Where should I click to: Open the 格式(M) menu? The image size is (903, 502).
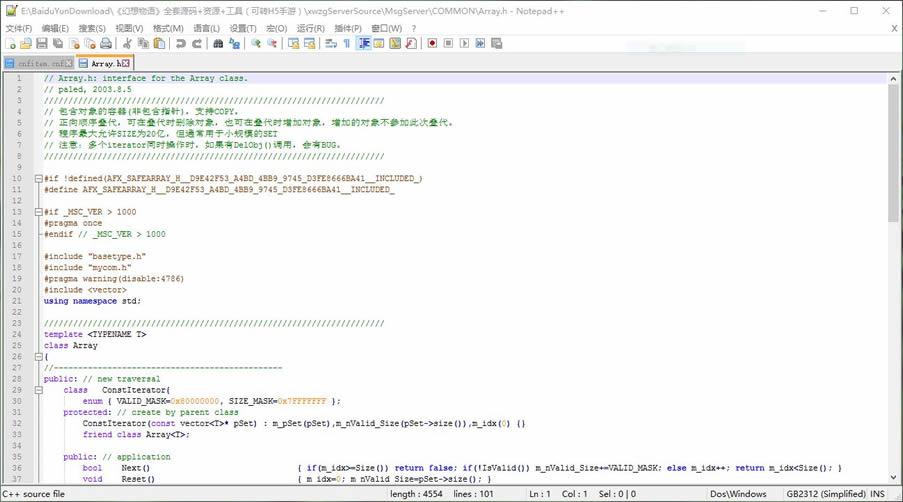point(168,28)
